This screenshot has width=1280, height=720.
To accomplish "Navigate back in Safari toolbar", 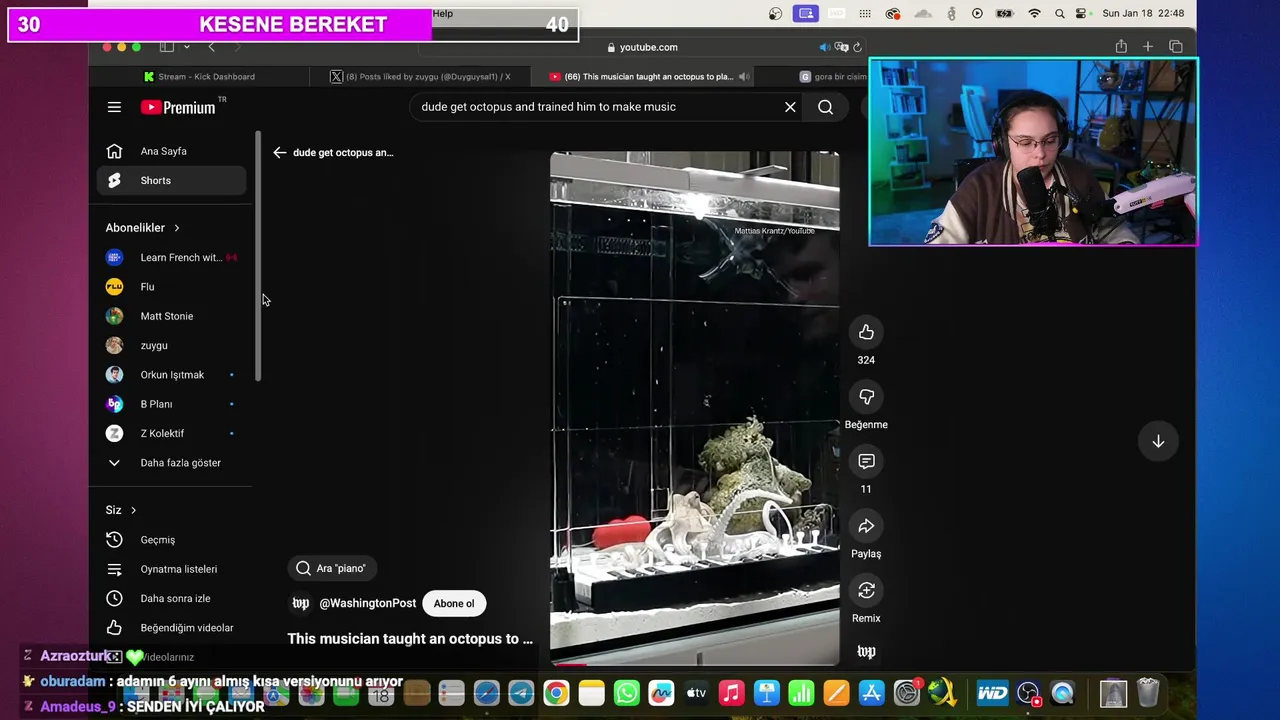I will tap(211, 47).
